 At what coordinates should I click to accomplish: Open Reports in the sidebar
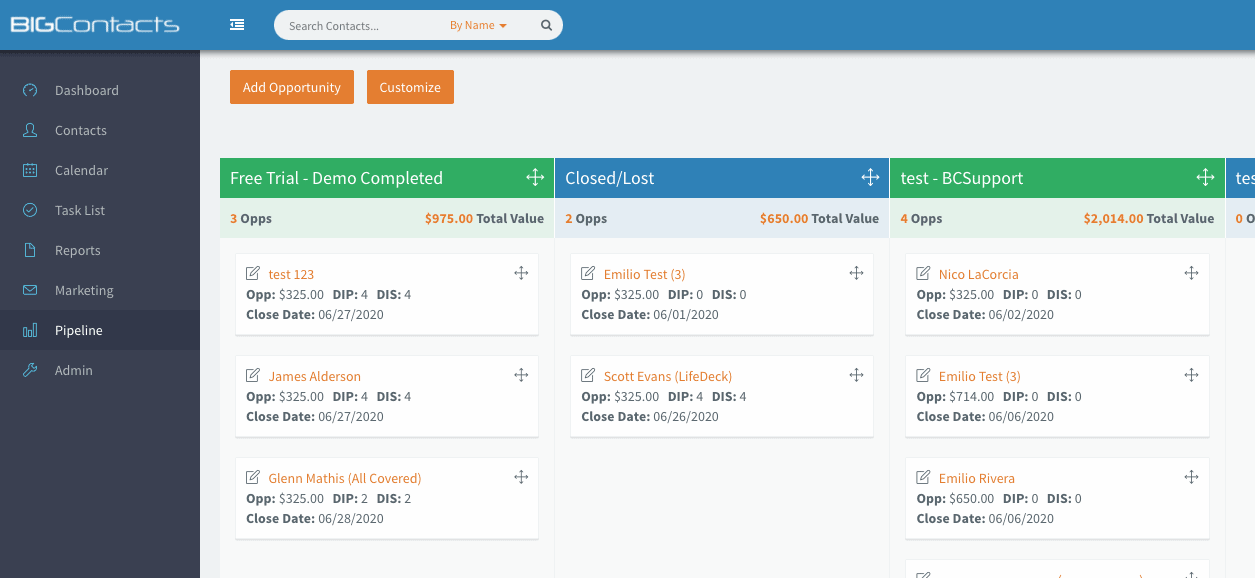coord(100,250)
